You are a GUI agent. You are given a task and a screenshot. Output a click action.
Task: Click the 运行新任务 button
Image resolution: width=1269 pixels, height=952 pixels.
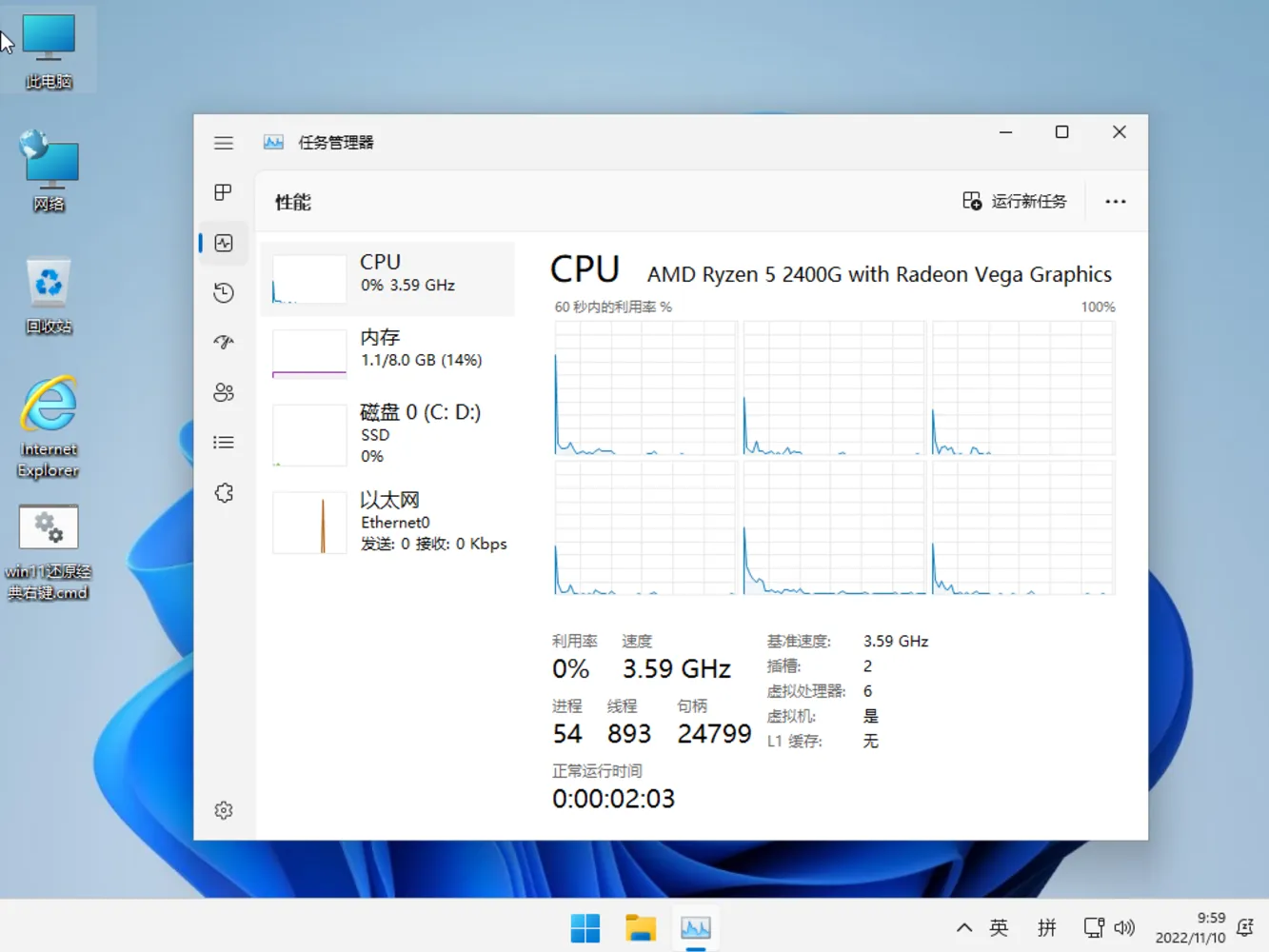[1015, 201]
